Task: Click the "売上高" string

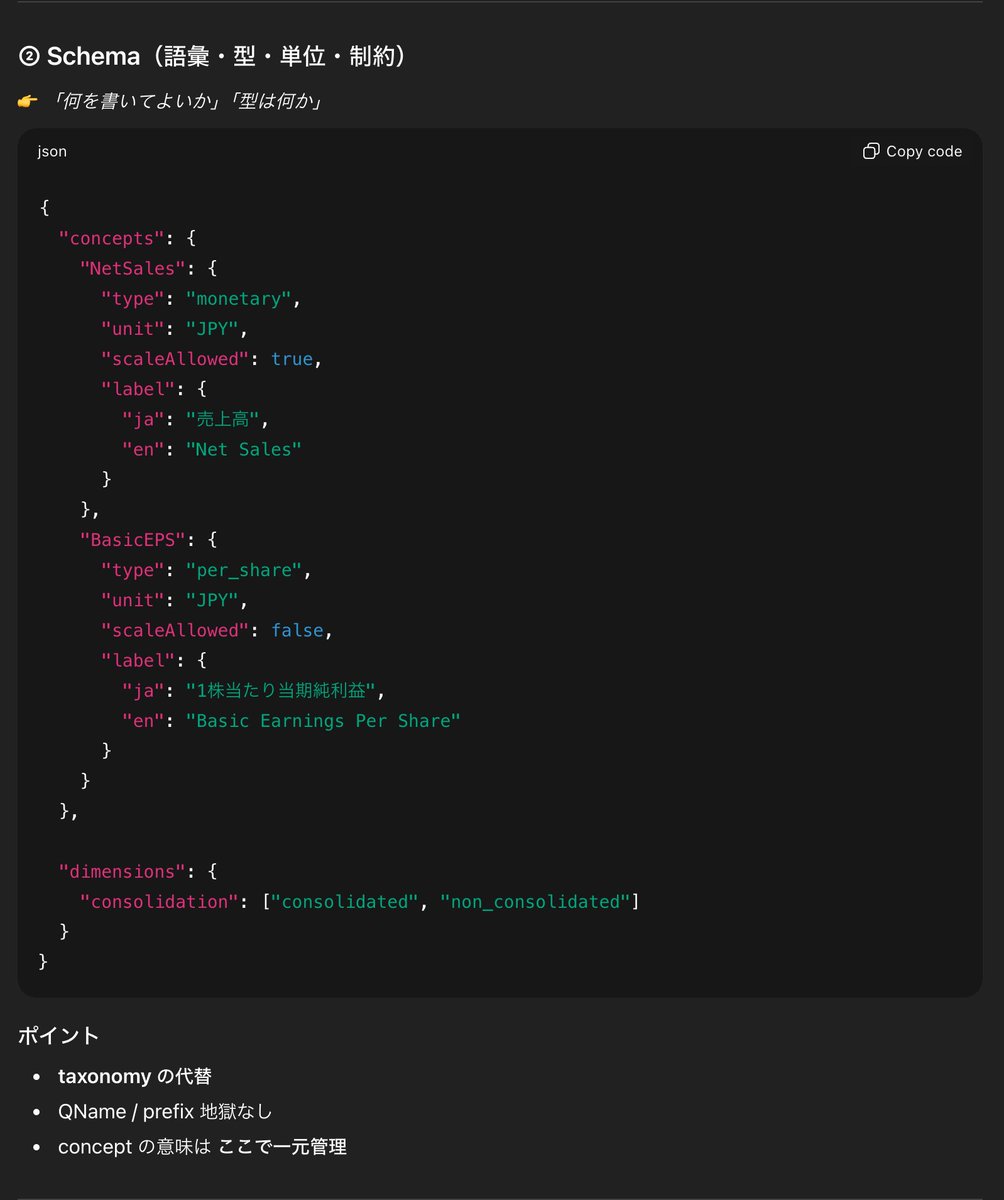Action: click(222, 419)
